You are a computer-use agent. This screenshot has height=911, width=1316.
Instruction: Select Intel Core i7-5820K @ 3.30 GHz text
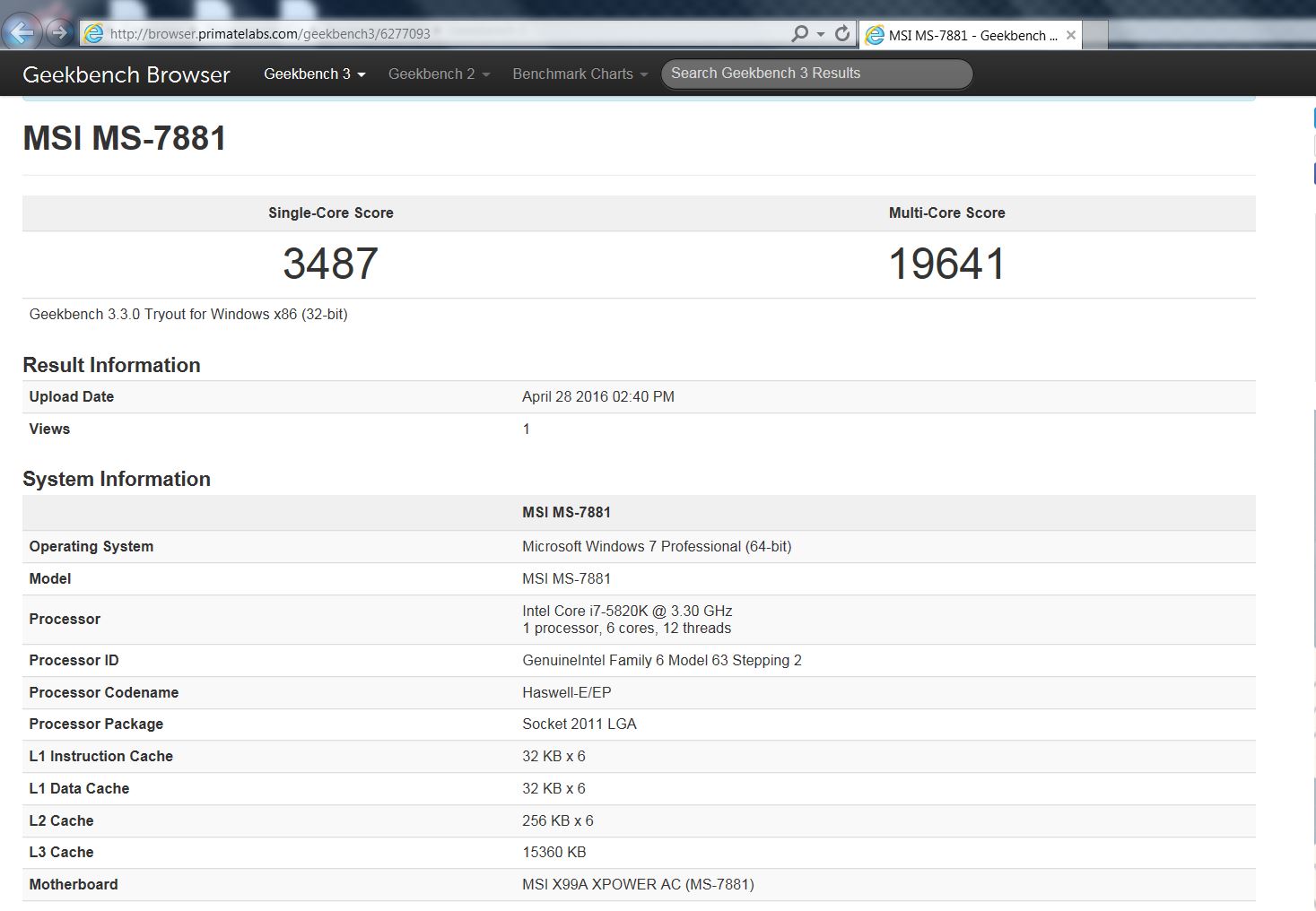click(x=627, y=611)
